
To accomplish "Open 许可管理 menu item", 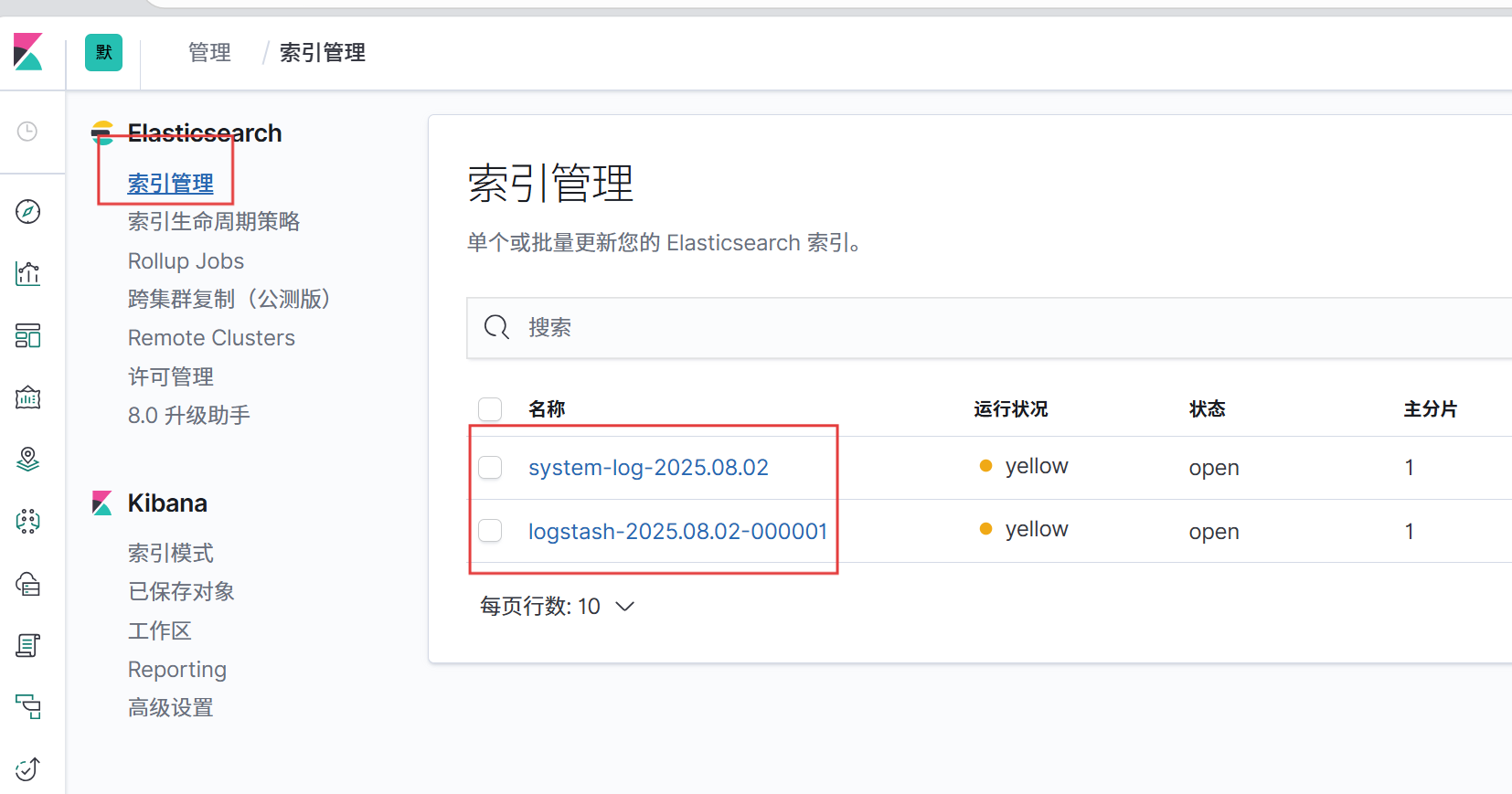I will (x=171, y=376).
